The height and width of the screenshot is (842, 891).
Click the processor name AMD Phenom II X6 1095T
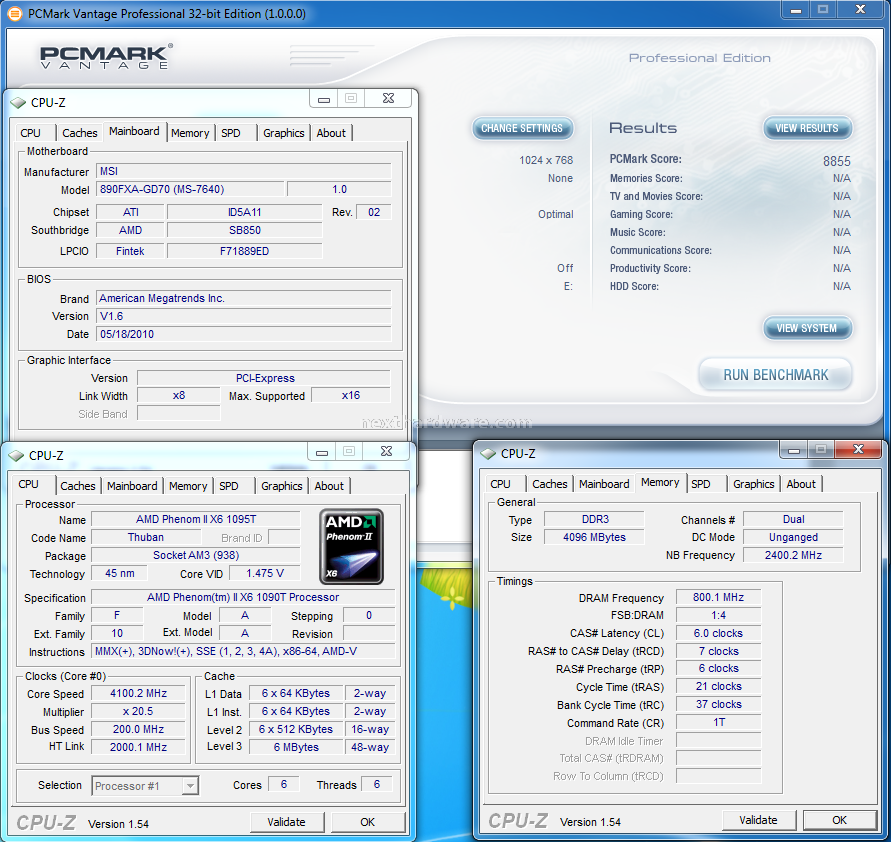(195, 519)
